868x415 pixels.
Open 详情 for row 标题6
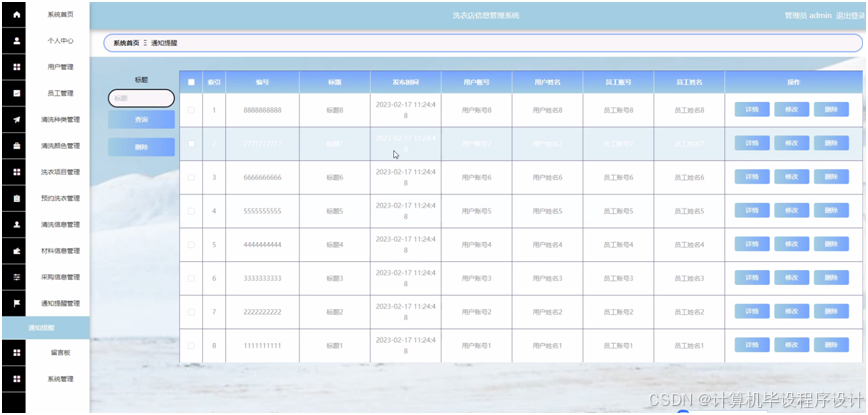click(x=752, y=177)
